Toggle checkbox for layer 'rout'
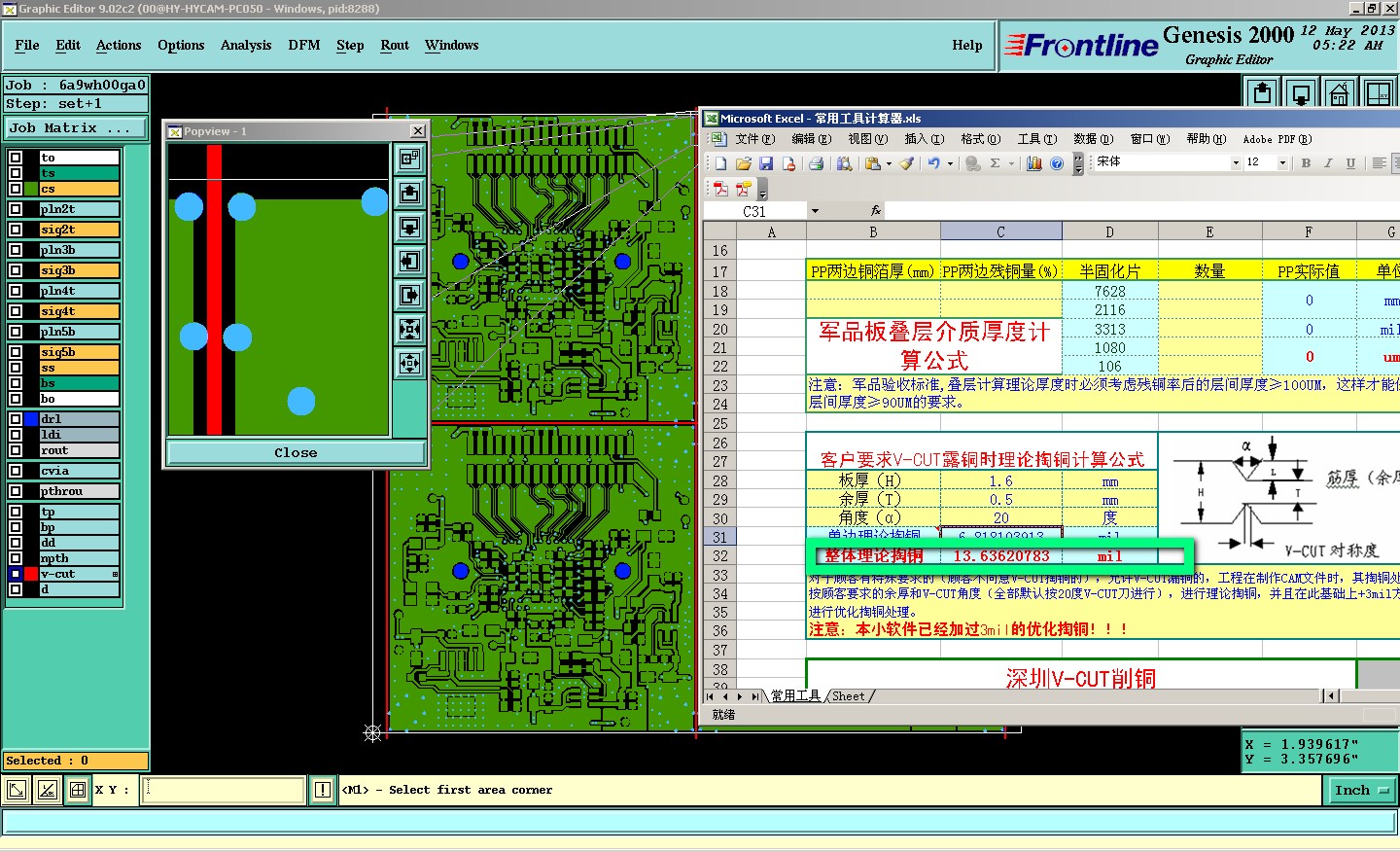 (16, 450)
